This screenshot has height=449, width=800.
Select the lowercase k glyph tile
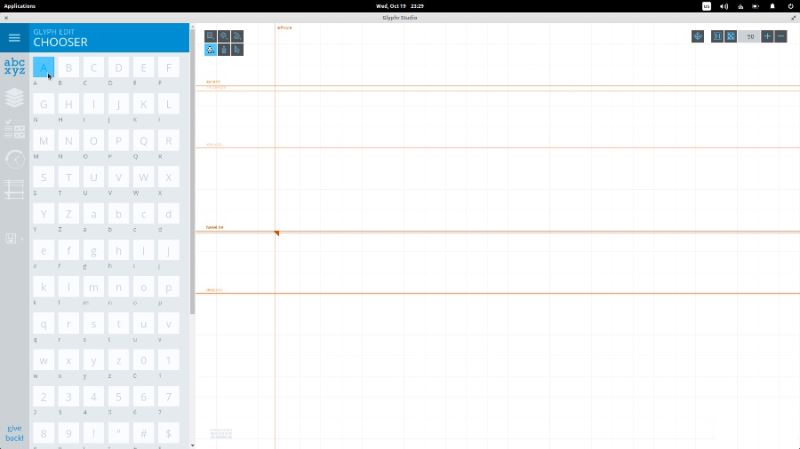(x=43, y=287)
